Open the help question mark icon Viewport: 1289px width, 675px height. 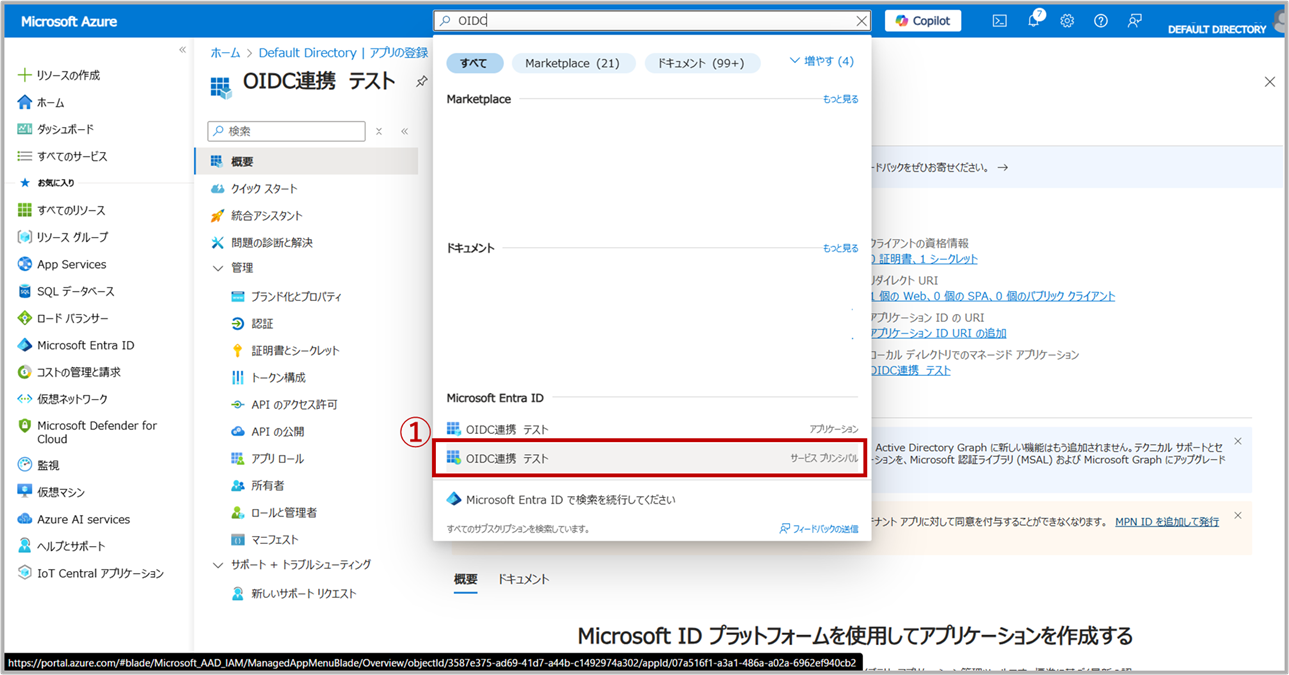pos(1101,20)
